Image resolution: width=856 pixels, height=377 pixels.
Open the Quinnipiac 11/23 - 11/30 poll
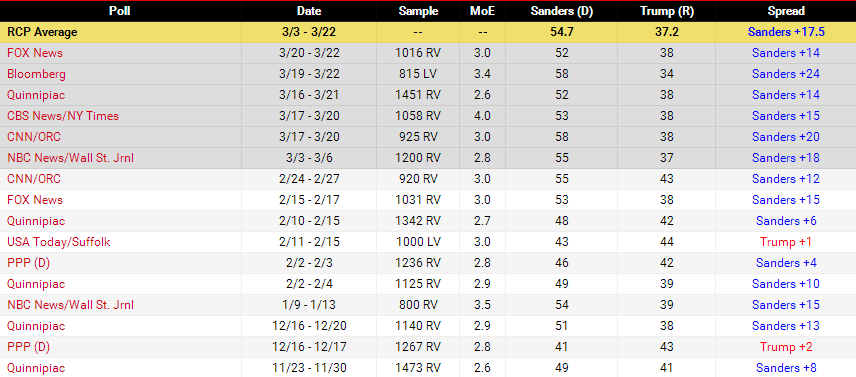[36, 368]
